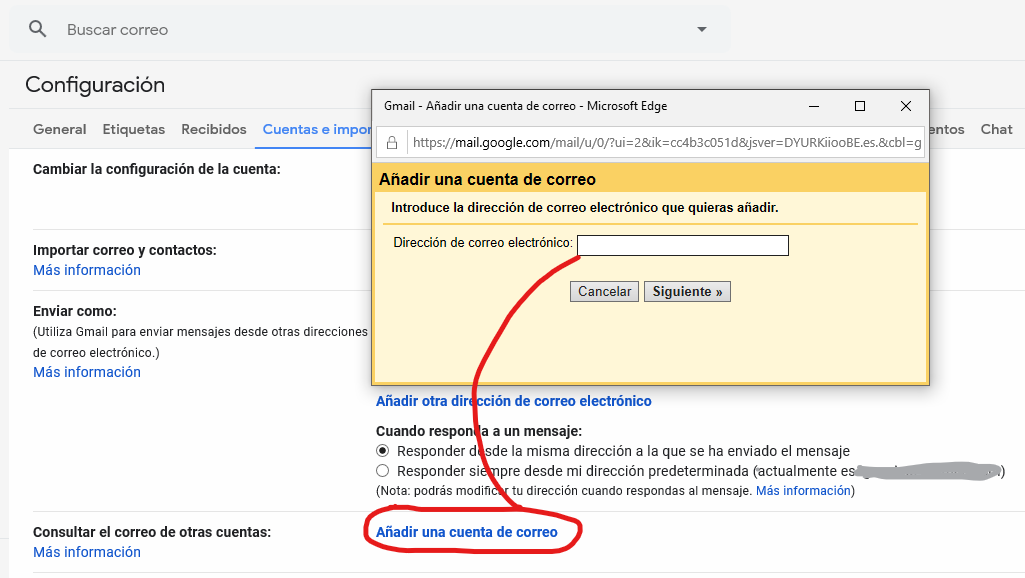Click the search magnifier icon
This screenshot has width=1025, height=578.
[x=37, y=29]
